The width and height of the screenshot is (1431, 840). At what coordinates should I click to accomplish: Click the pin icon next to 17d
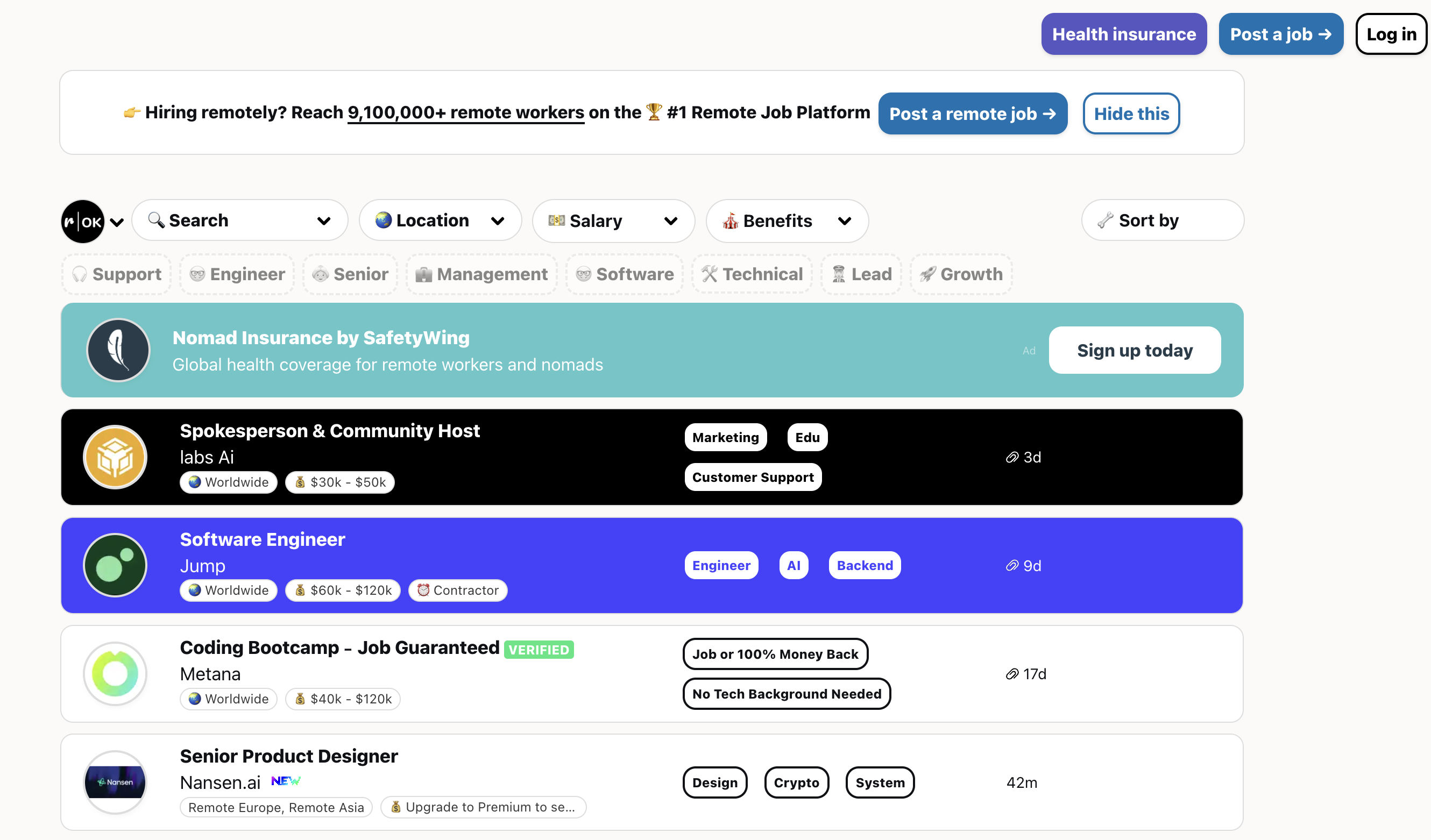(1012, 674)
